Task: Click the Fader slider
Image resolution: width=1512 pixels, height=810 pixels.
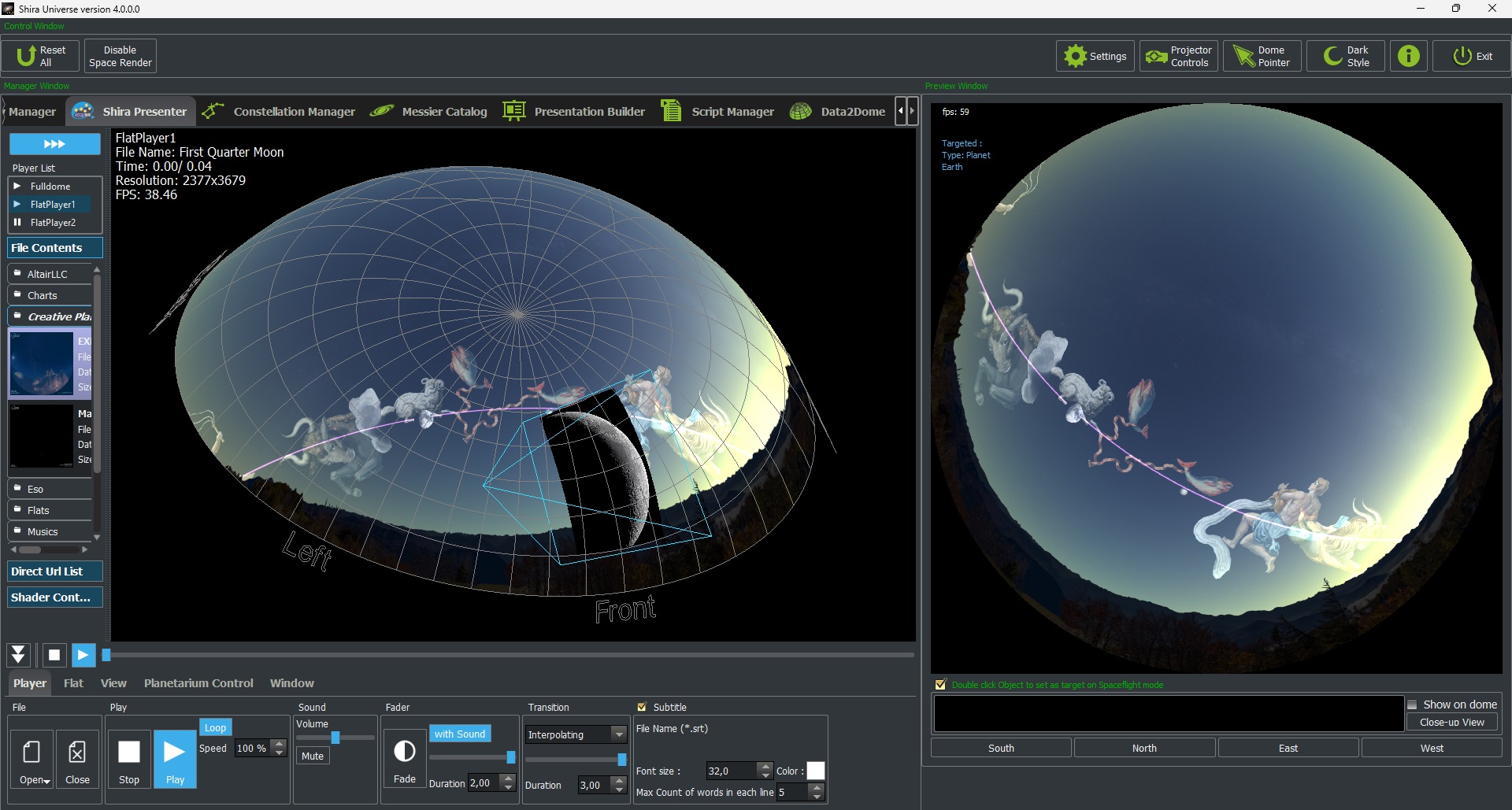Action: [x=472, y=757]
